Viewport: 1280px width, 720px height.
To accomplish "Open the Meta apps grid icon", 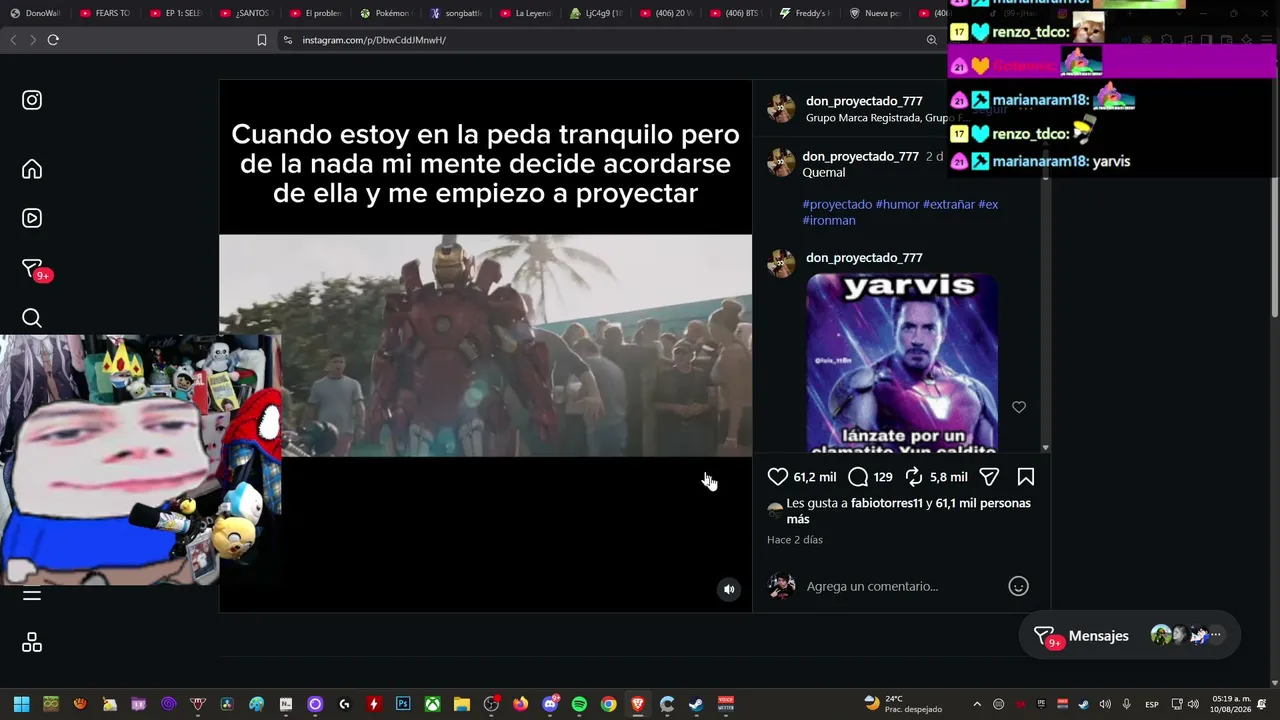I will click(x=32, y=642).
